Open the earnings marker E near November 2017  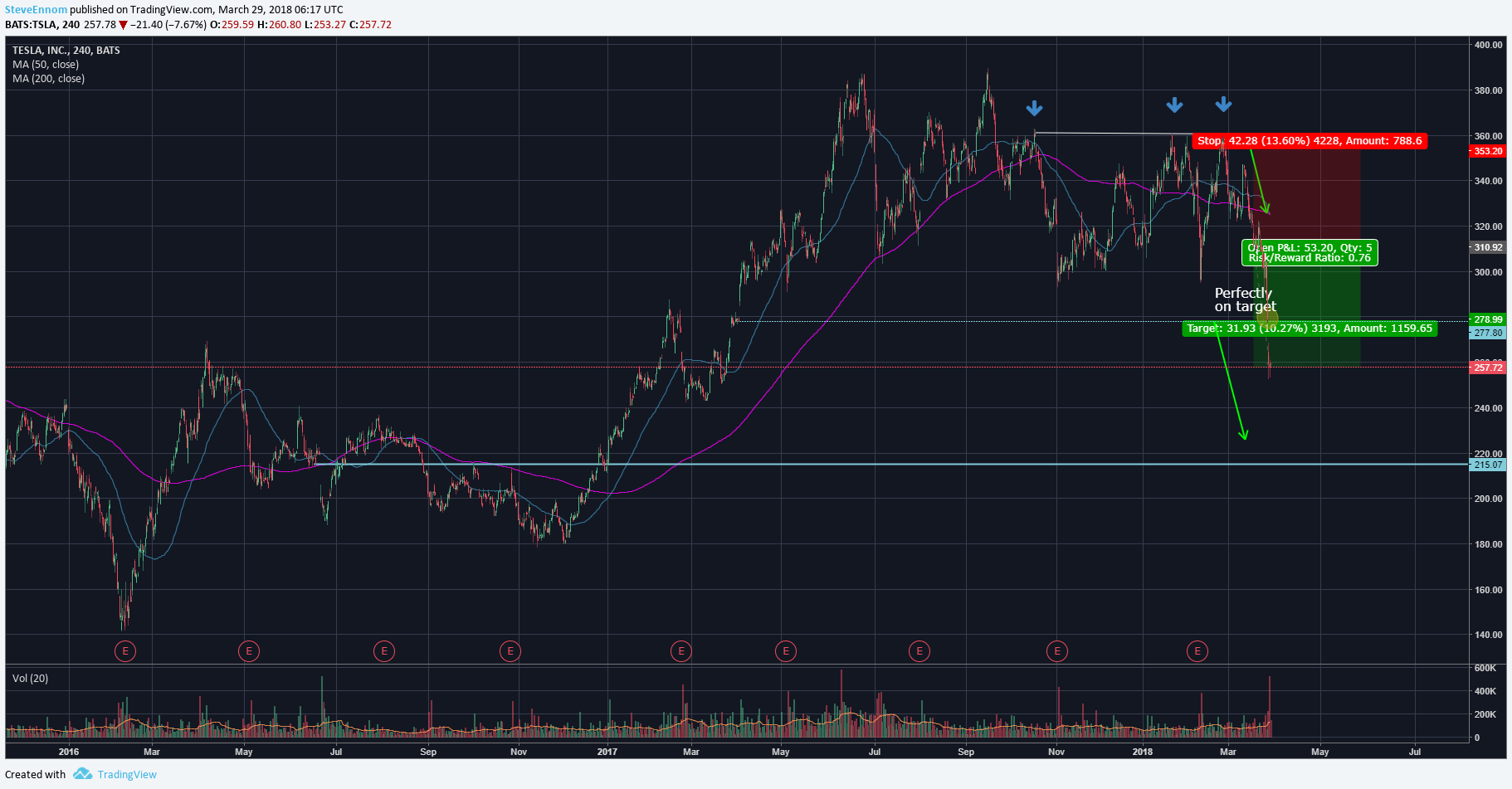[x=1057, y=651]
